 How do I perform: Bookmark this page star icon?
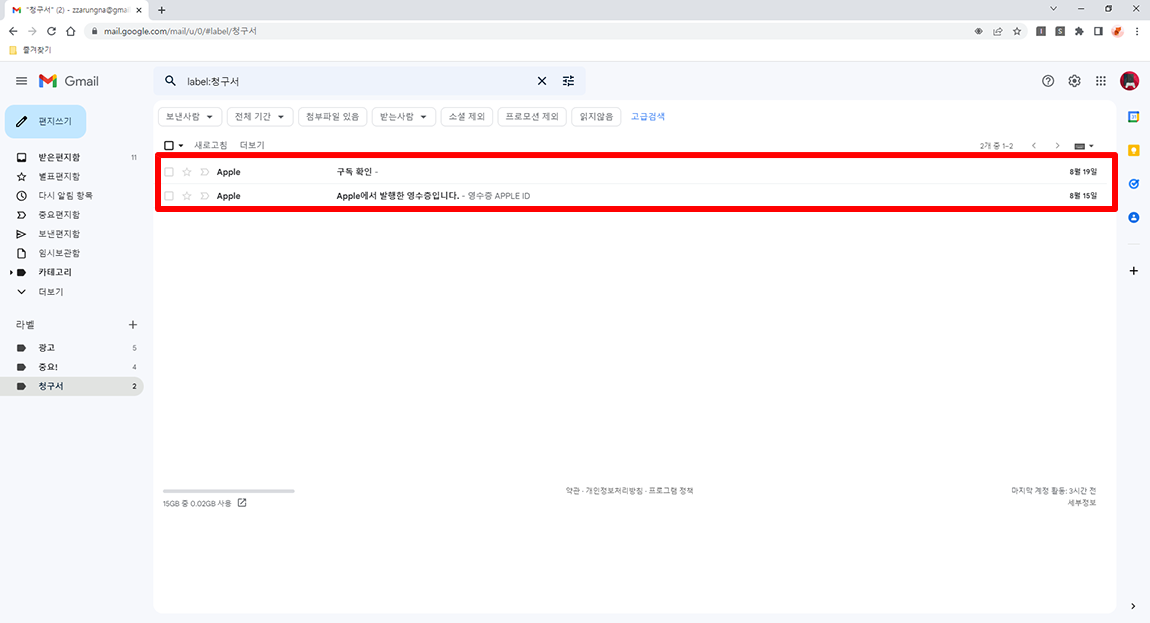[x=1017, y=31]
